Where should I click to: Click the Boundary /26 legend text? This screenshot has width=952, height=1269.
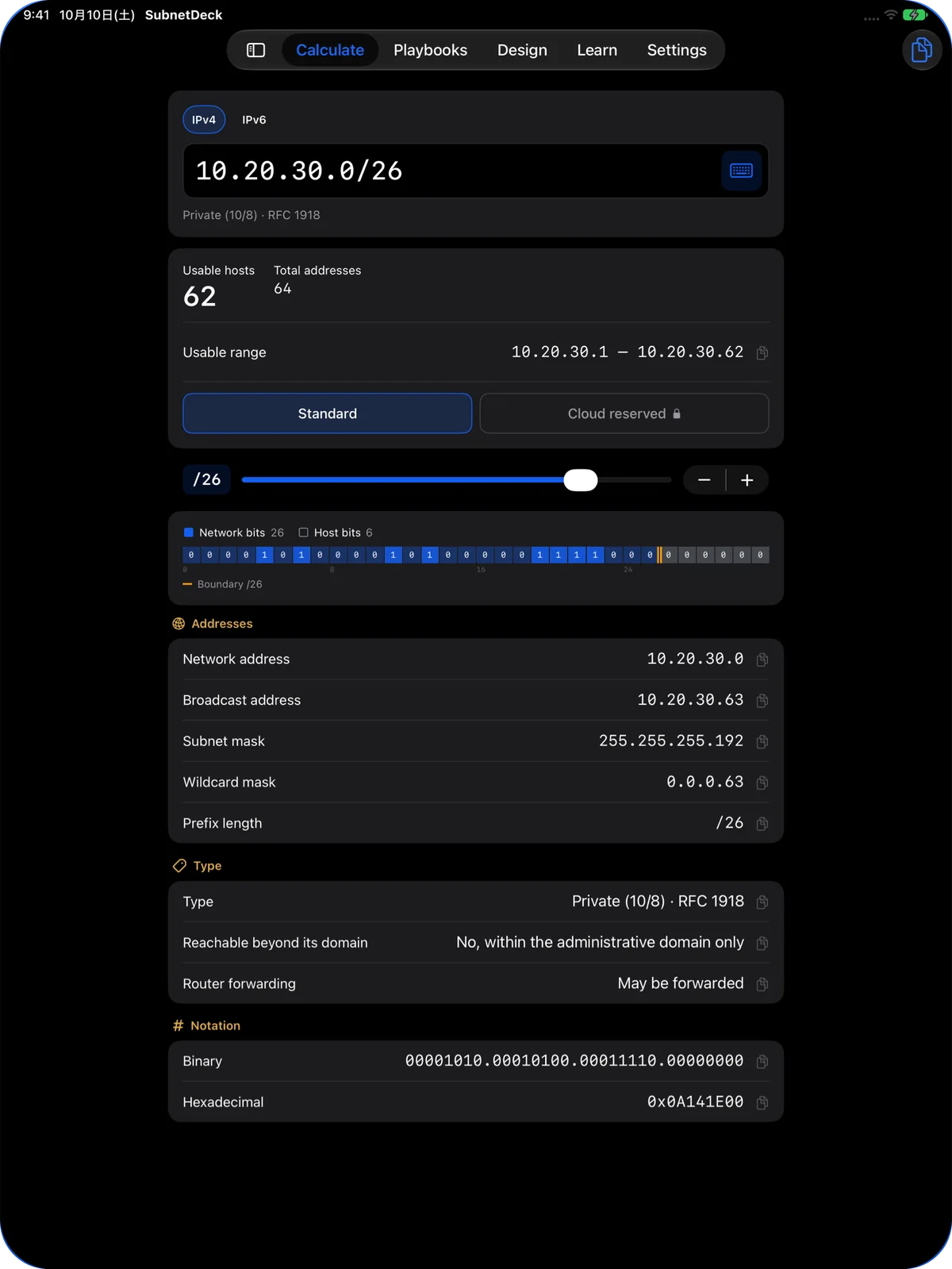point(229,584)
